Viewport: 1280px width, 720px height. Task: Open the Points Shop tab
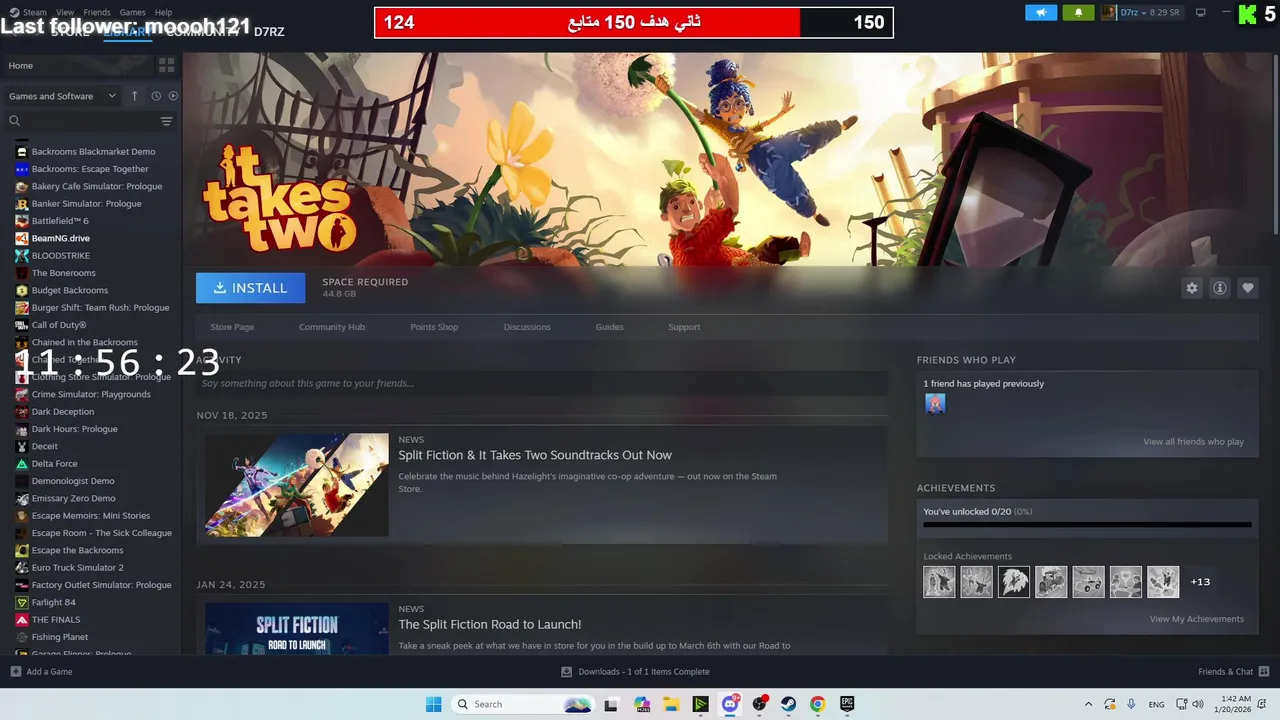tap(434, 327)
